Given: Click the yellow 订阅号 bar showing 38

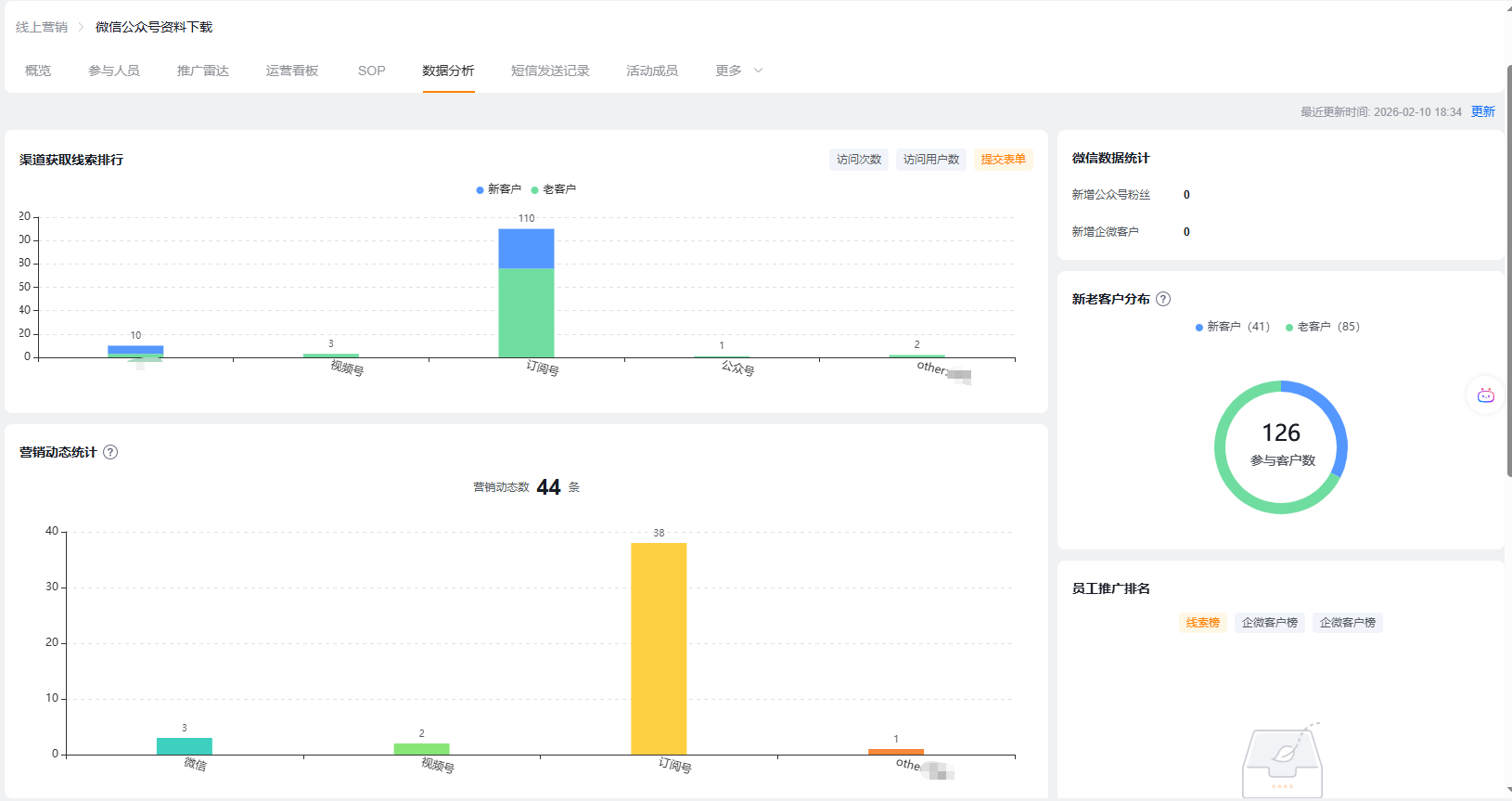Looking at the screenshot, I should click(x=659, y=649).
